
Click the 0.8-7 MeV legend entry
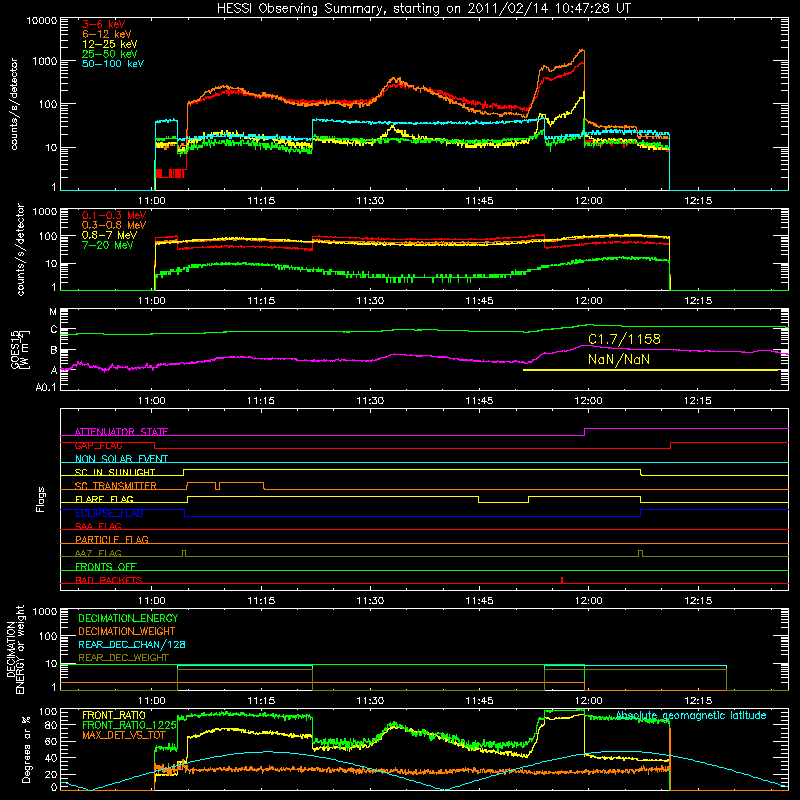tap(109, 235)
